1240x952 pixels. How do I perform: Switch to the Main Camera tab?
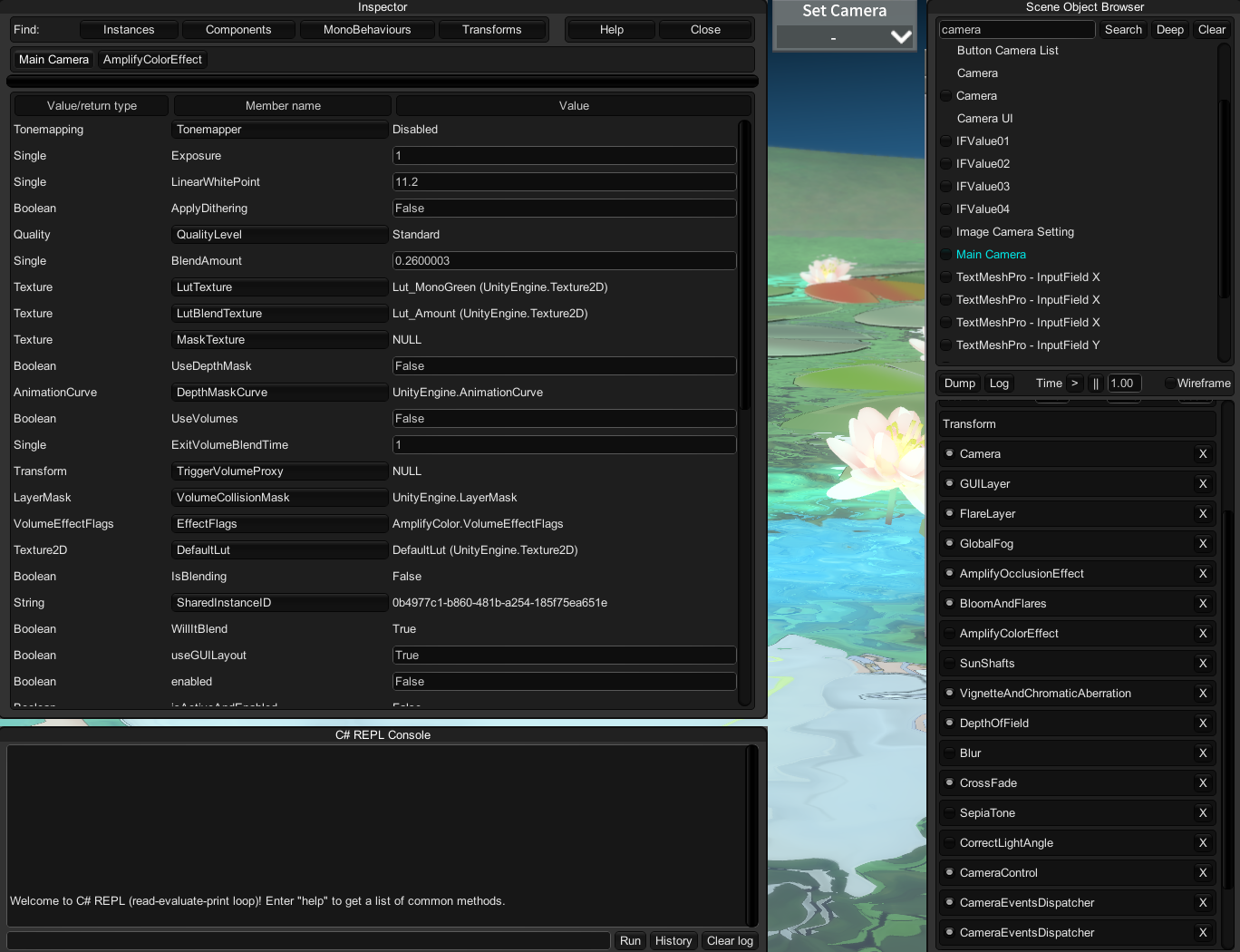point(53,59)
